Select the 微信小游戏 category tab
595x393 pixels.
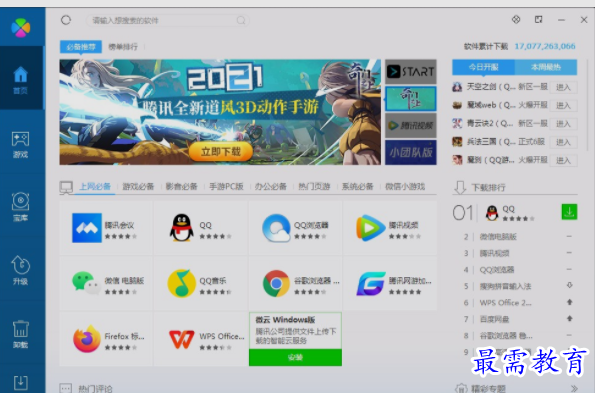tap(405, 186)
